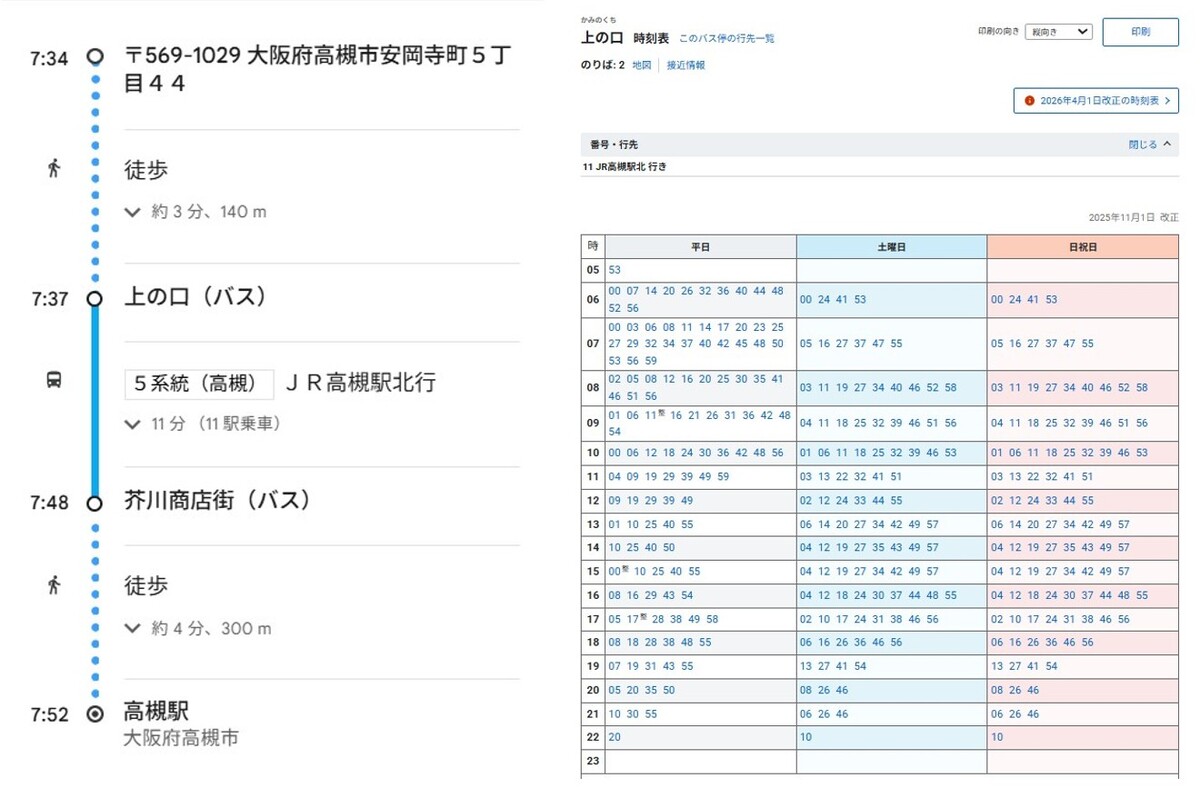Open the このバス停の行先一覧 link
The height and width of the screenshot is (788, 1200).
[x=726, y=39]
